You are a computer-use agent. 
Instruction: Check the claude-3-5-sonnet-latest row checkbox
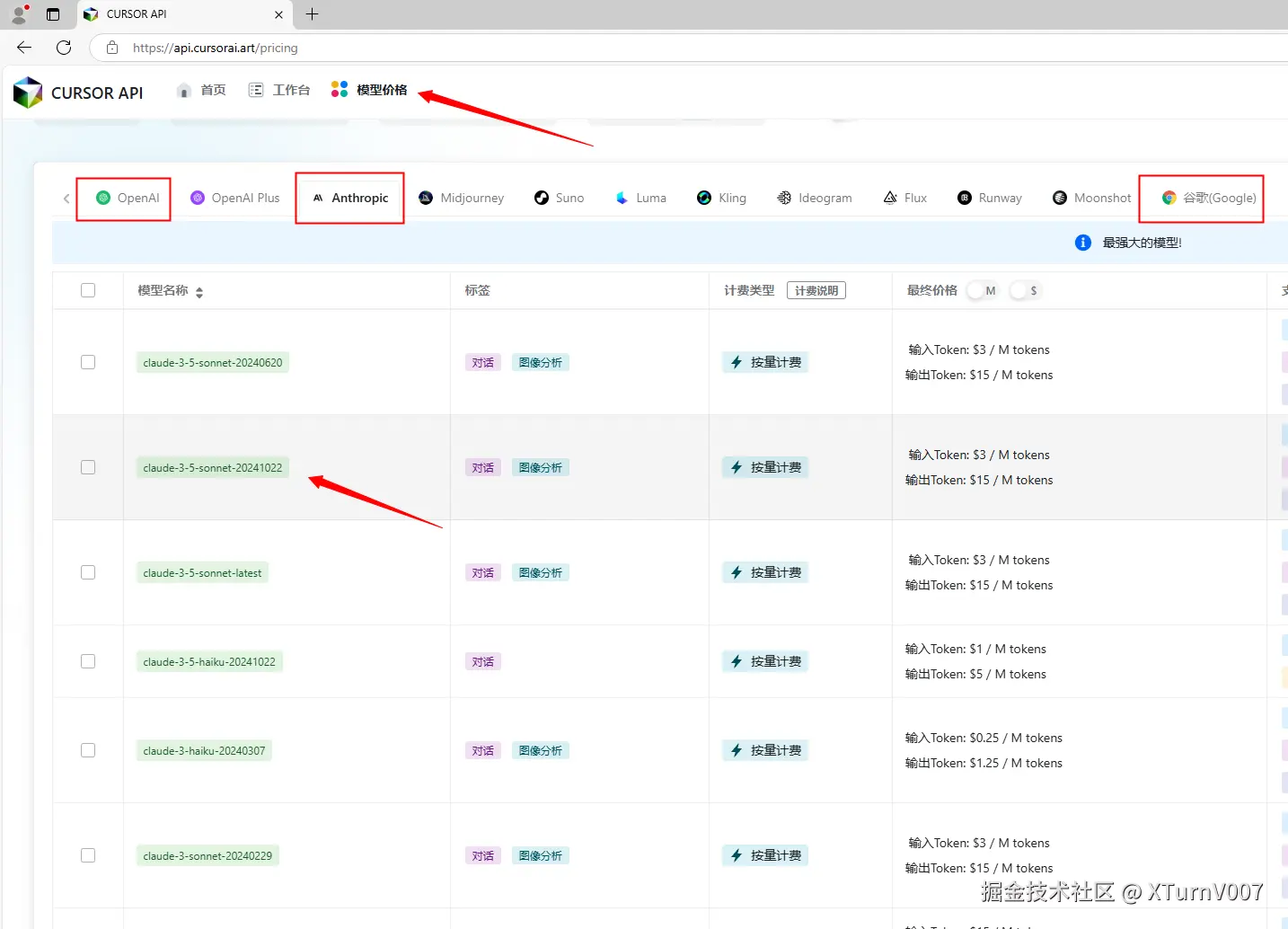88,572
